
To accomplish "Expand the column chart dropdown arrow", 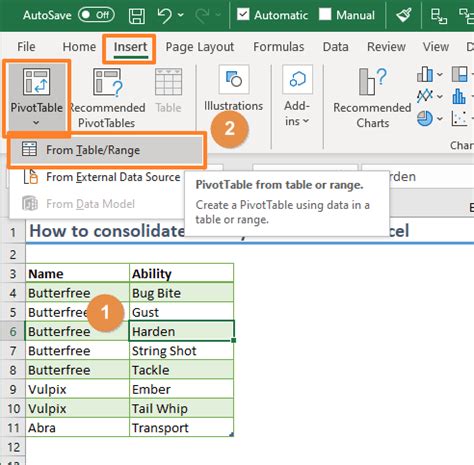I will click(x=440, y=75).
